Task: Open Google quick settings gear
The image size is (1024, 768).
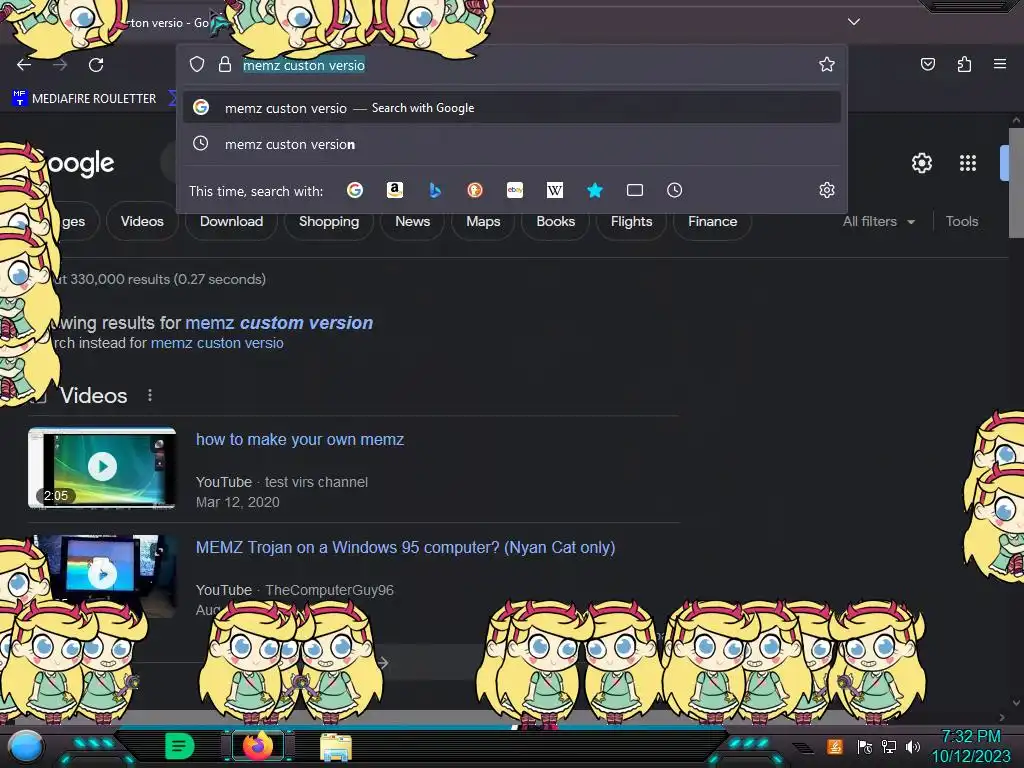Action: (x=921, y=163)
